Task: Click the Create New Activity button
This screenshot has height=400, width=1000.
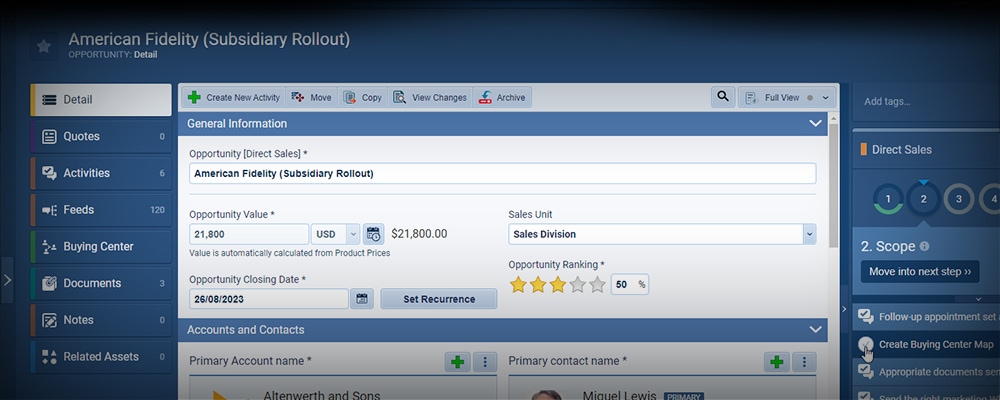Action: coord(234,98)
